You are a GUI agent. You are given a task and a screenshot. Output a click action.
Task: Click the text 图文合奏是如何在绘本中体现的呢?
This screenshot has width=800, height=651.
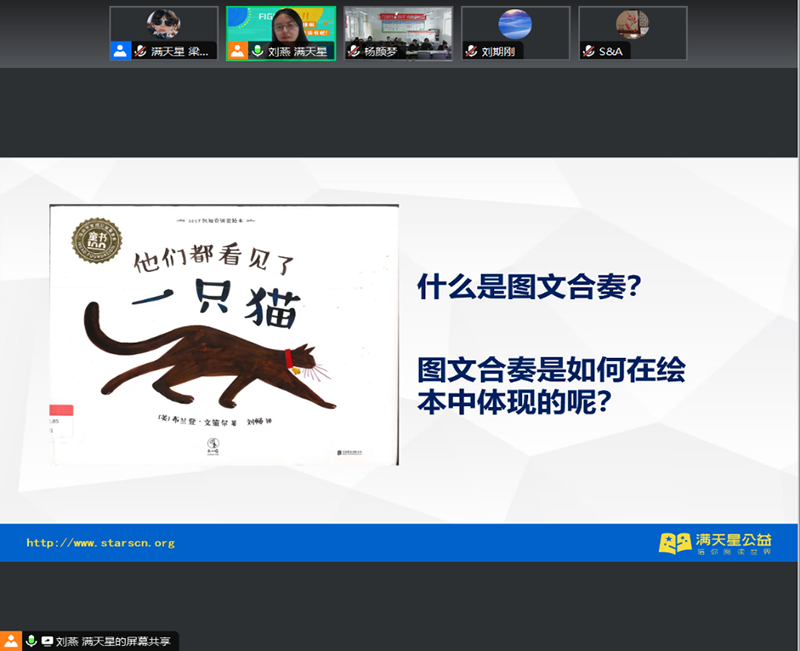[x=551, y=386]
